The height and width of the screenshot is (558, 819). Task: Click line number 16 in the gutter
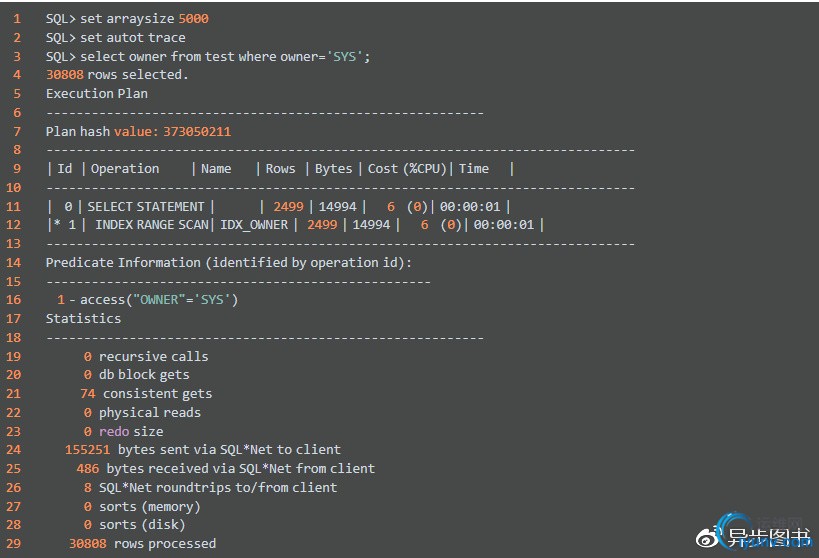tap(17, 300)
